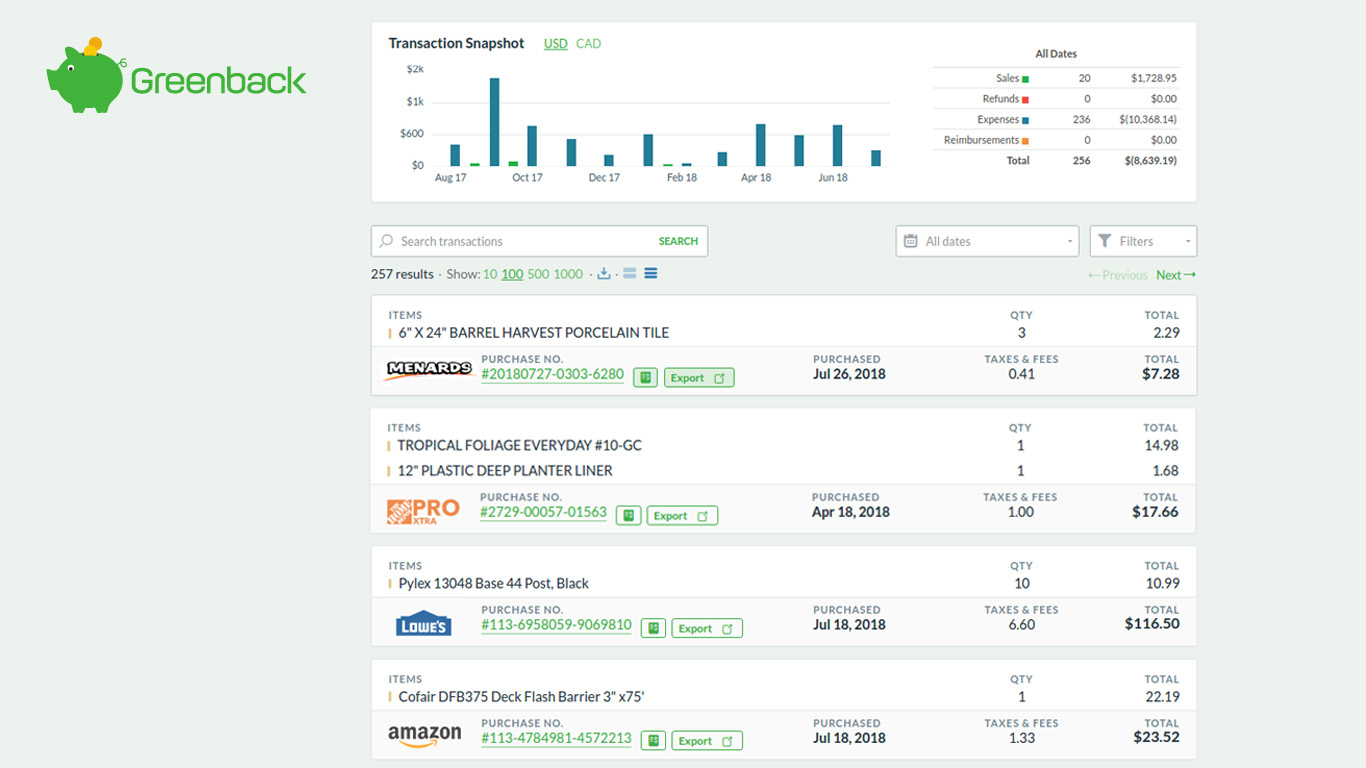Viewport: 1366px width, 768px height.
Task: Click the Lowe's store logo
Action: [x=423, y=622]
